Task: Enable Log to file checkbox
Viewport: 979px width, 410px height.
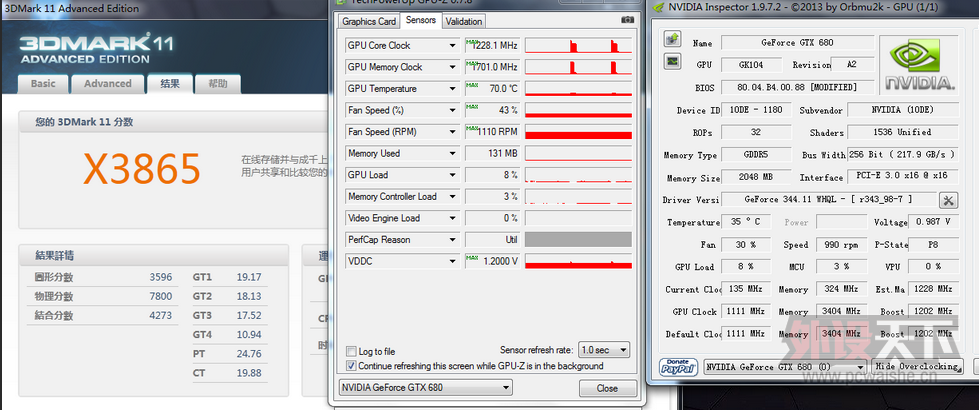Action: point(351,351)
